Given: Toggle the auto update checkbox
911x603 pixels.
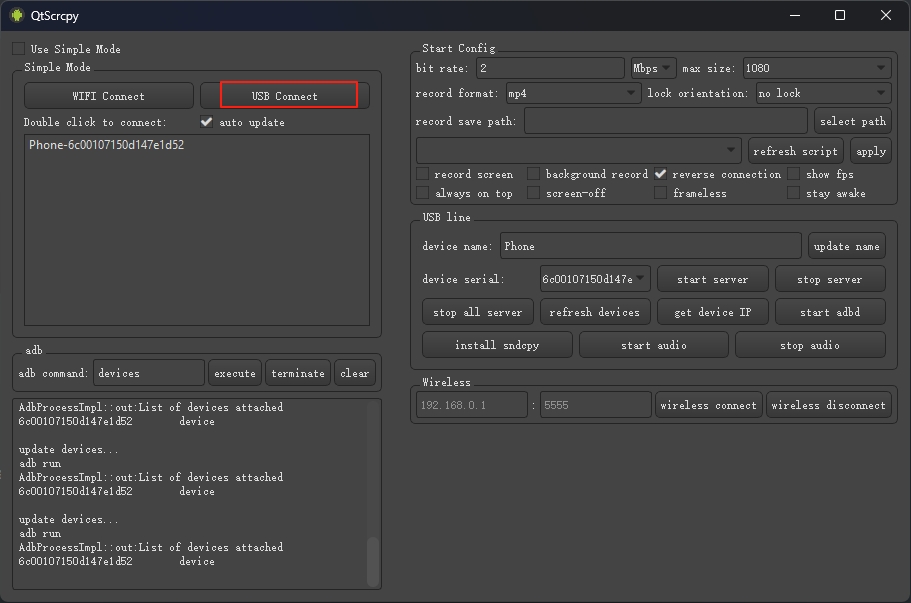Looking at the screenshot, I should (207, 122).
